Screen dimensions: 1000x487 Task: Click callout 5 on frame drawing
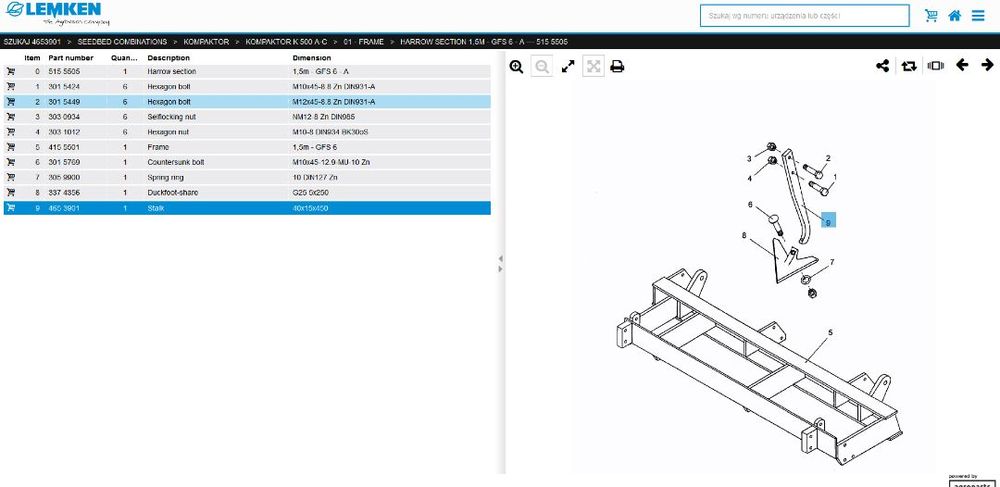coord(830,332)
